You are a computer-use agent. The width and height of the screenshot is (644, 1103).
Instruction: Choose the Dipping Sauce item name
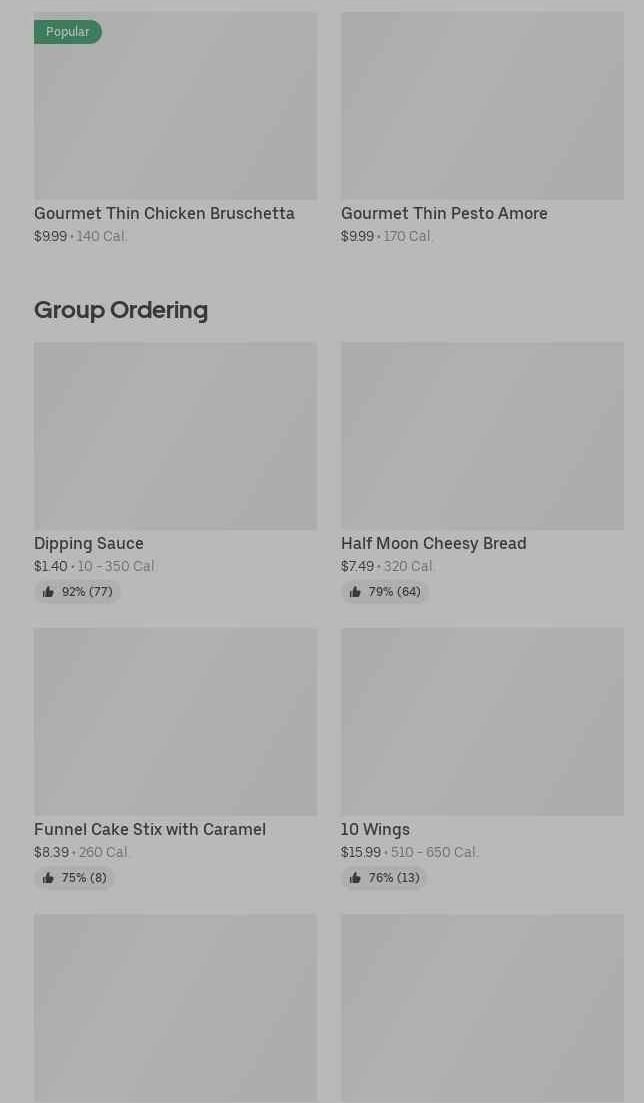[89, 543]
